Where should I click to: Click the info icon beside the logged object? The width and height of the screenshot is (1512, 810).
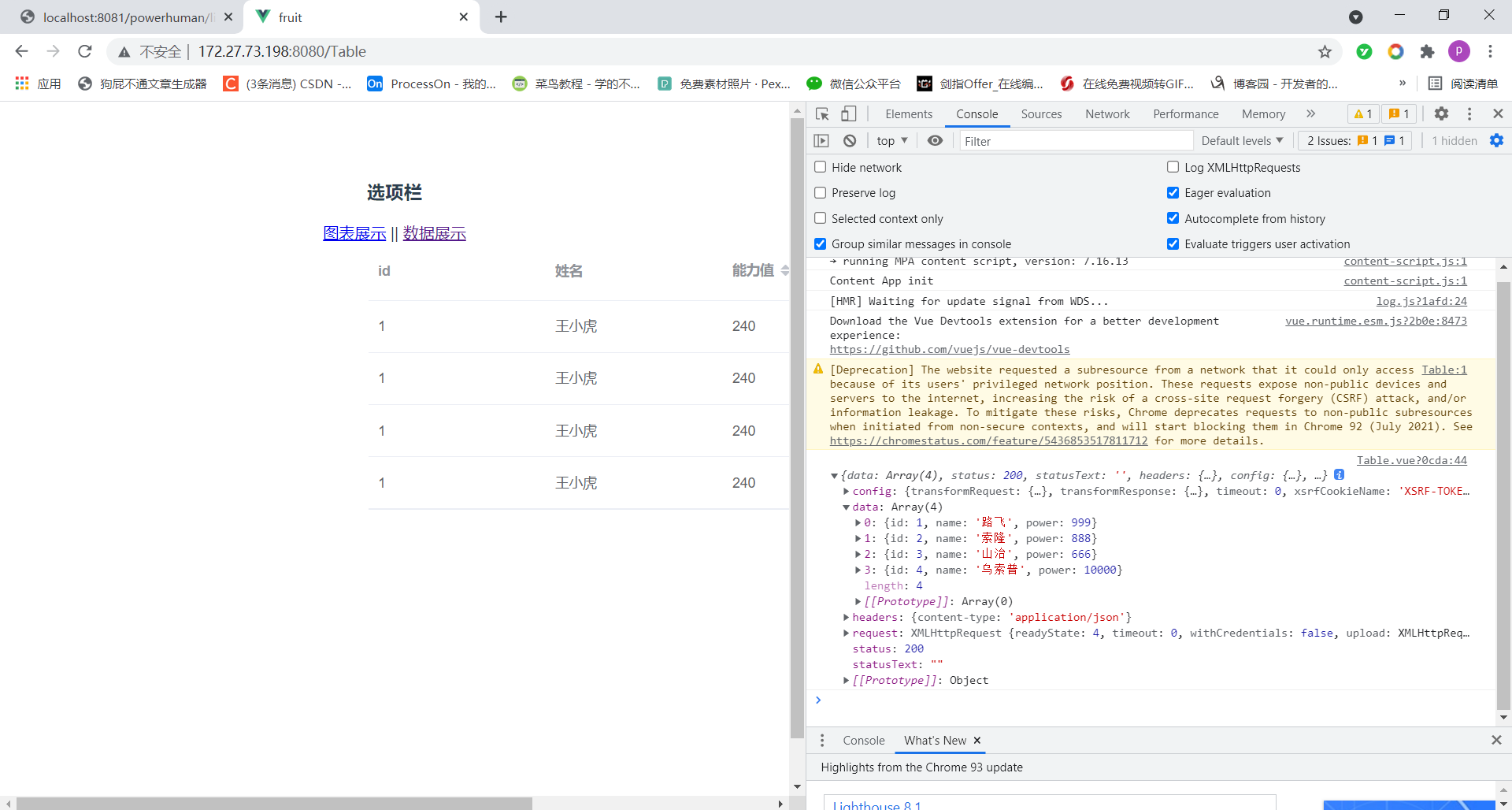point(1339,474)
